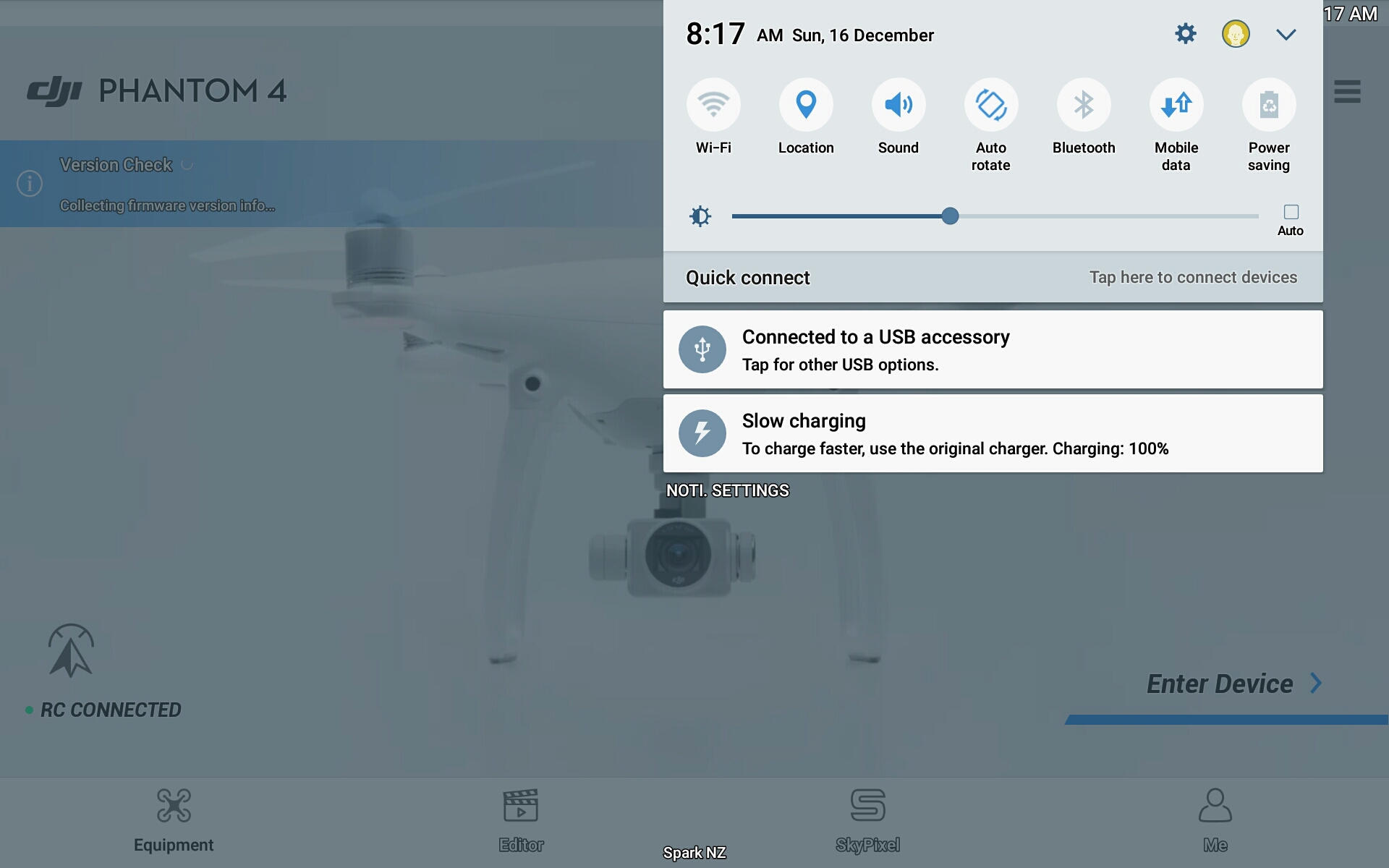Click Collecting firmware version info text
Image resolution: width=1389 pixels, height=868 pixels.
[167, 205]
